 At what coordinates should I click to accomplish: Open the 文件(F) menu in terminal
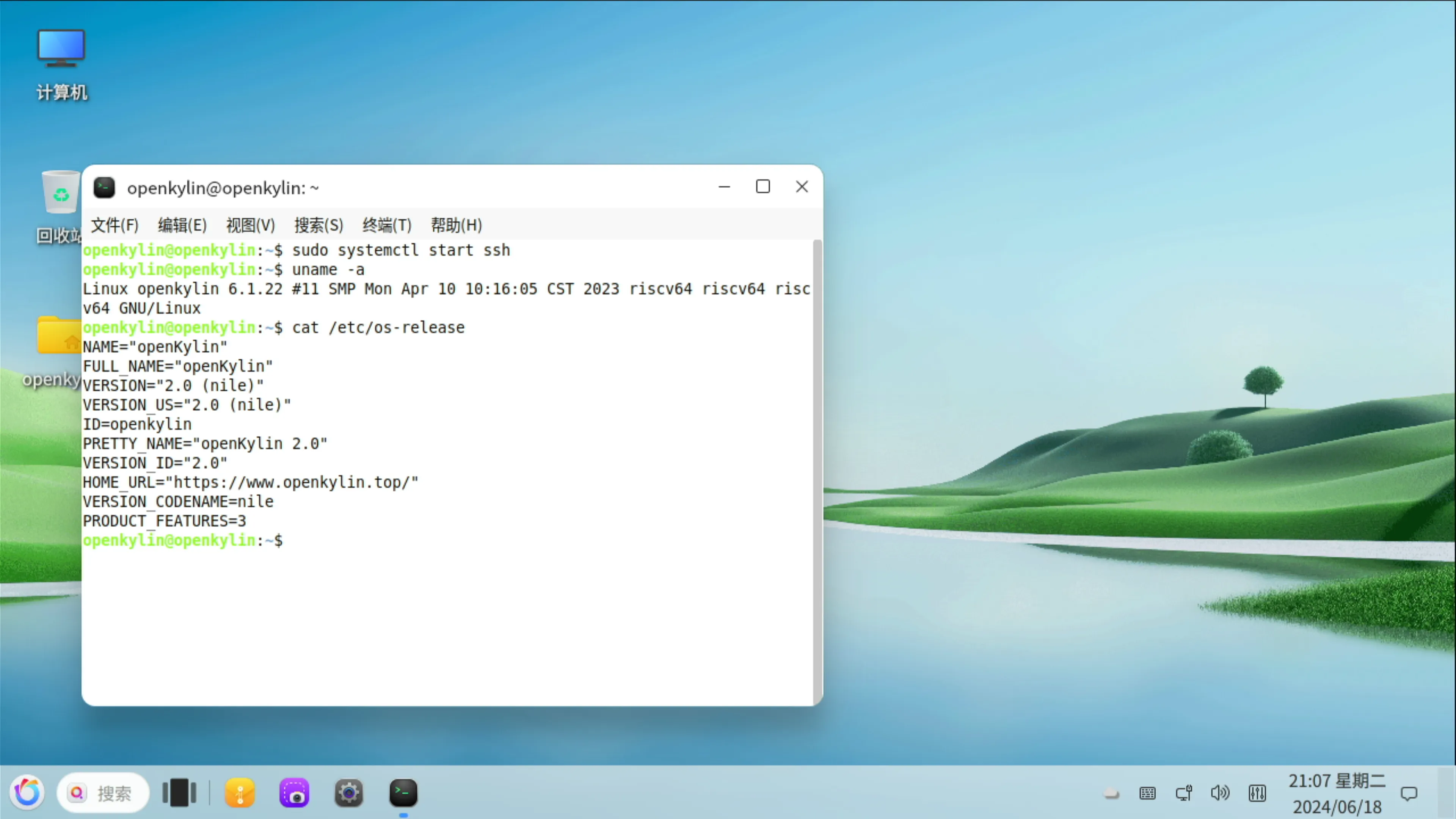115,224
